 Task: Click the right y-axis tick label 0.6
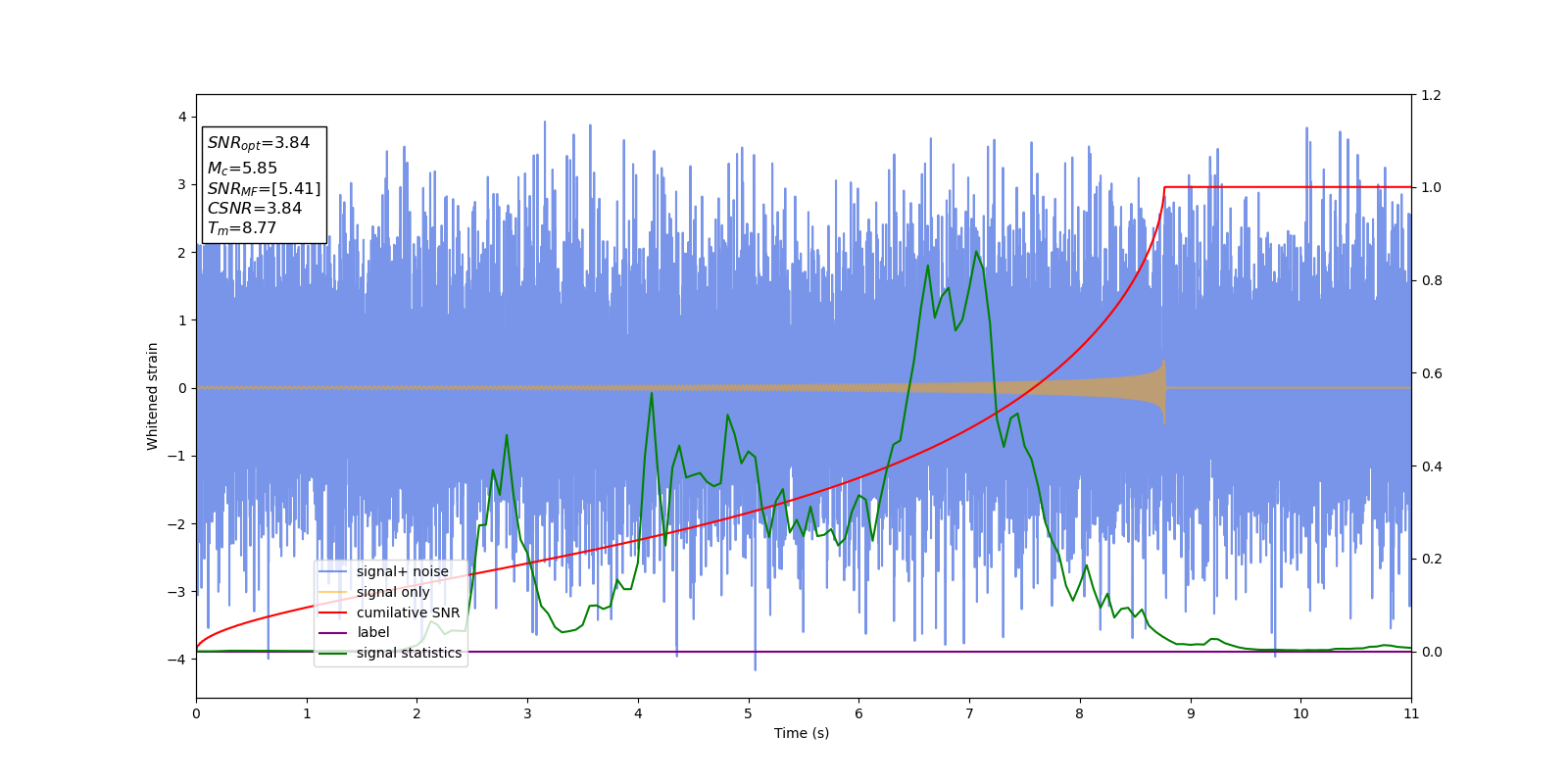[x=1432, y=373]
